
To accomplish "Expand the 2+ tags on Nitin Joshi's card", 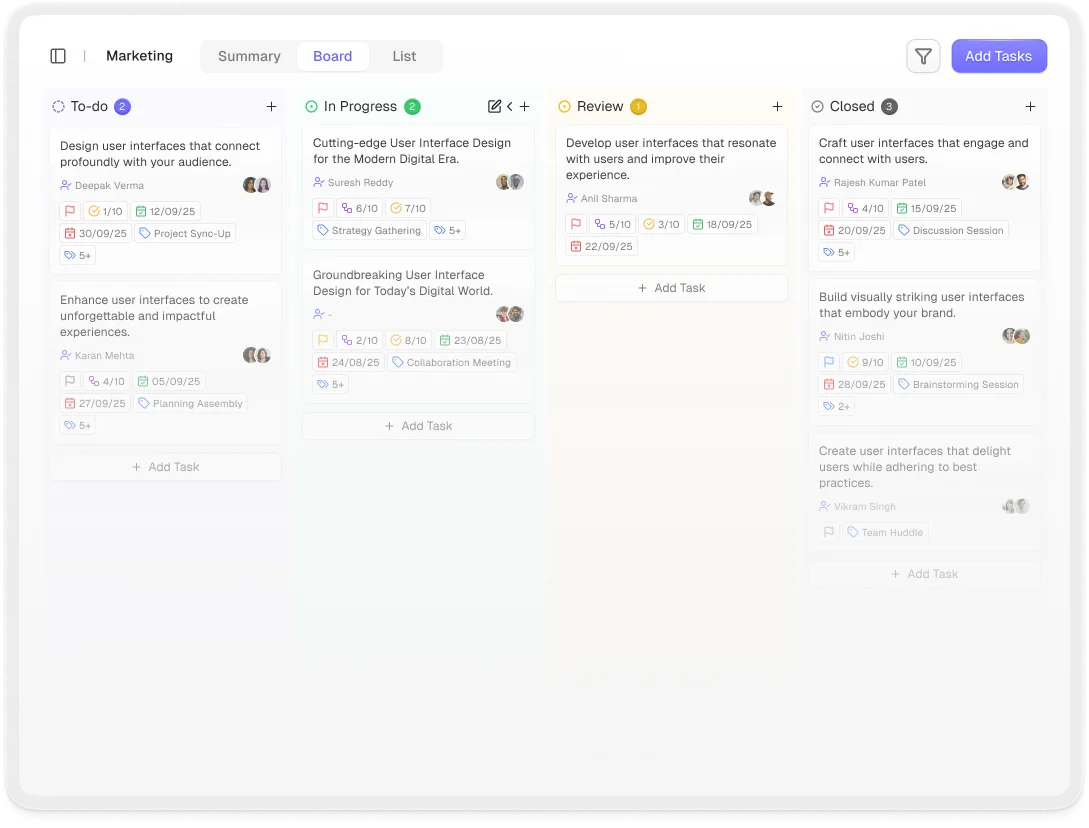I will pos(835,406).
